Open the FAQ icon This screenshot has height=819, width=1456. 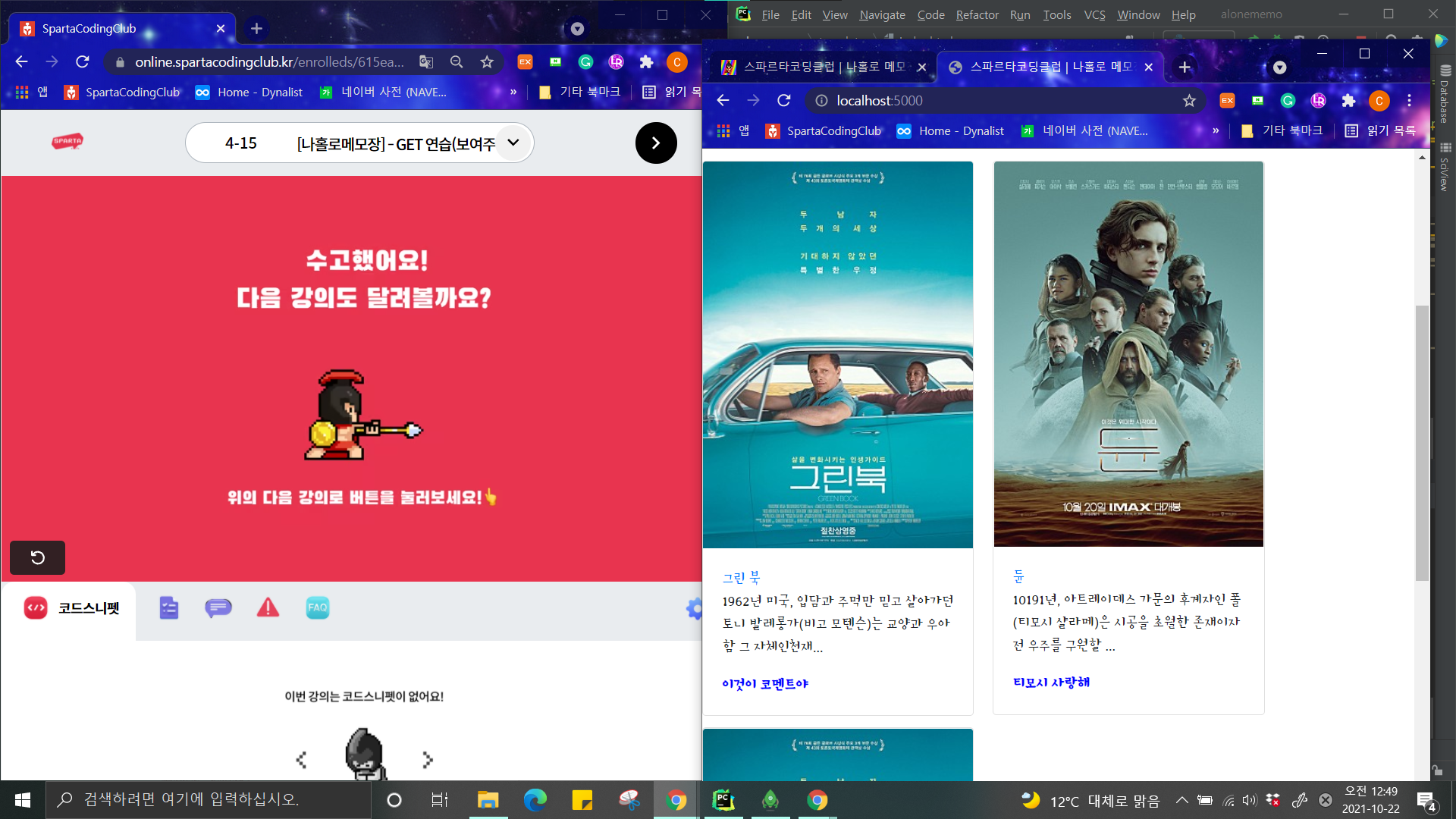[317, 607]
